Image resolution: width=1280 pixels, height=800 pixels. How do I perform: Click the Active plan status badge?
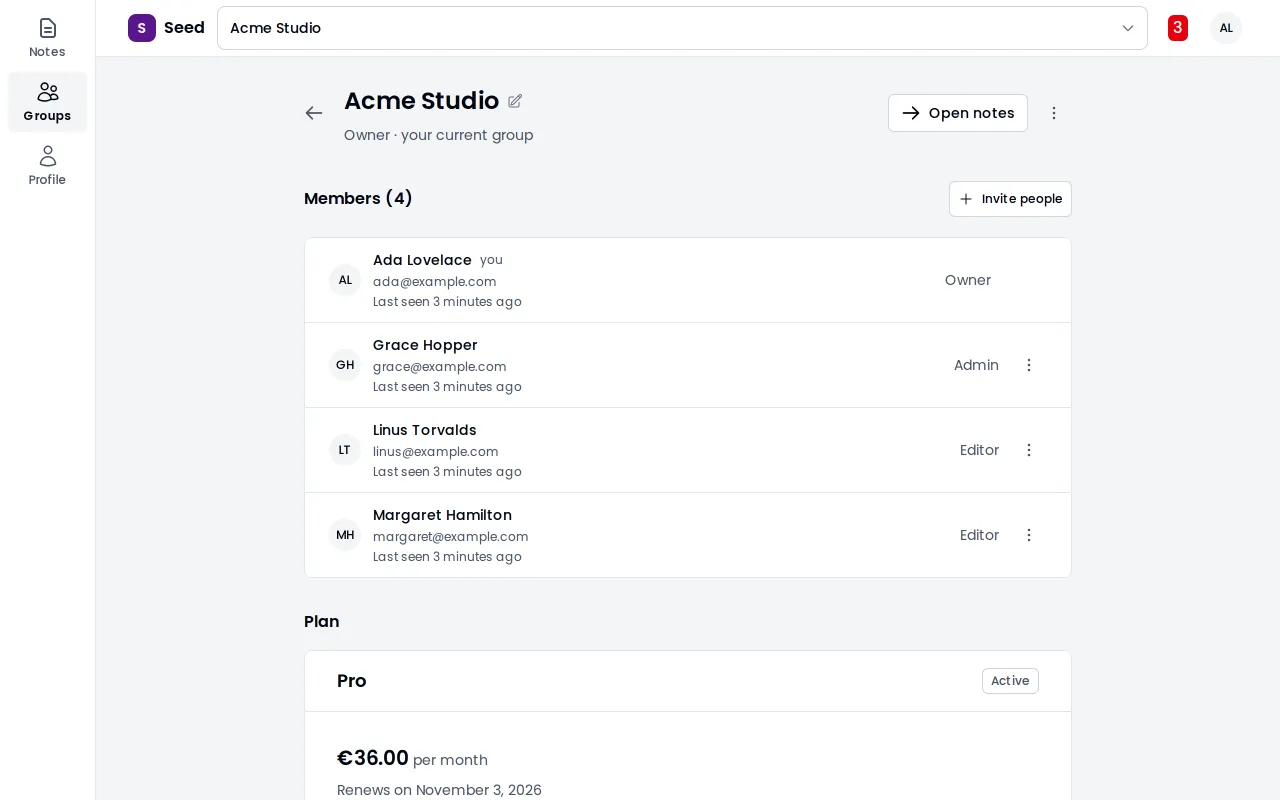click(1010, 681)
